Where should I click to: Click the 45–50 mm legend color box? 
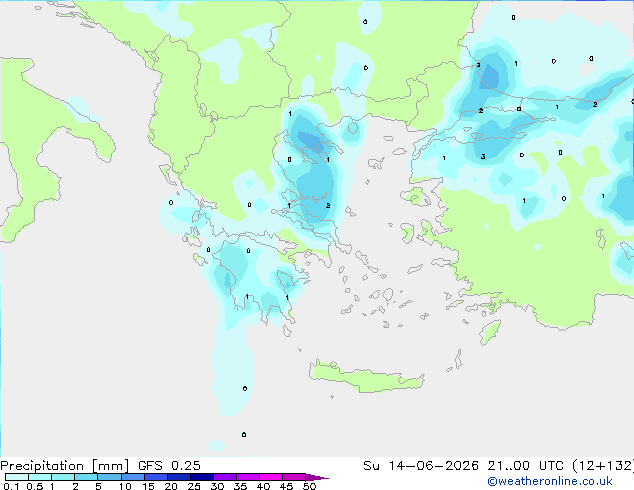pos(294,477)
